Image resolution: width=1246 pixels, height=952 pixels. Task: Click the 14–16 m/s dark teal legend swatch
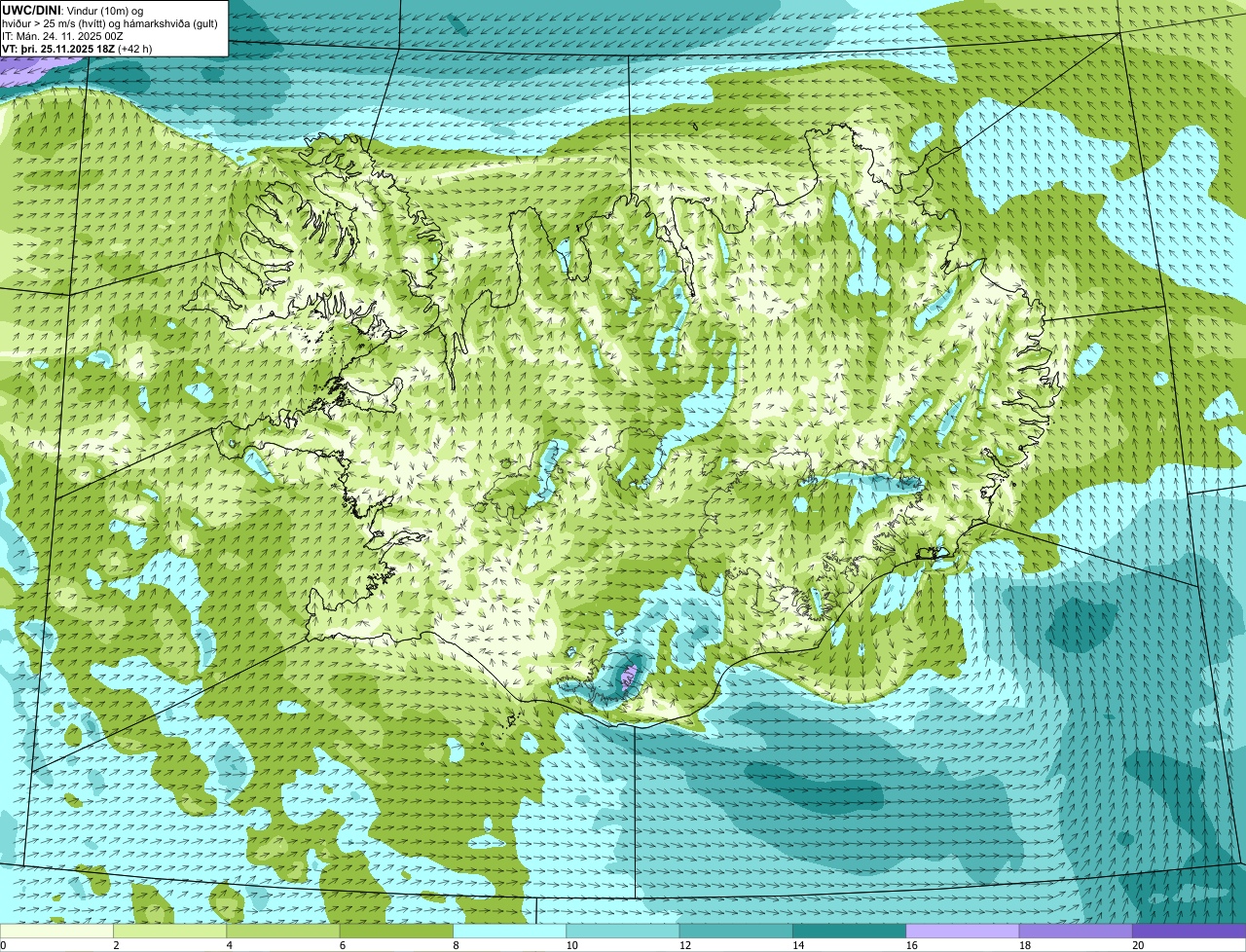850,931
